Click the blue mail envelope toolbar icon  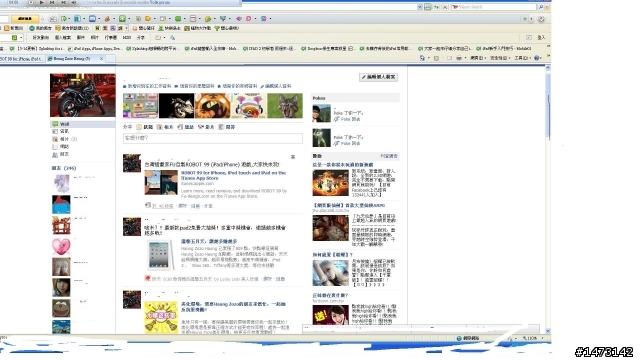pos(92,19)
